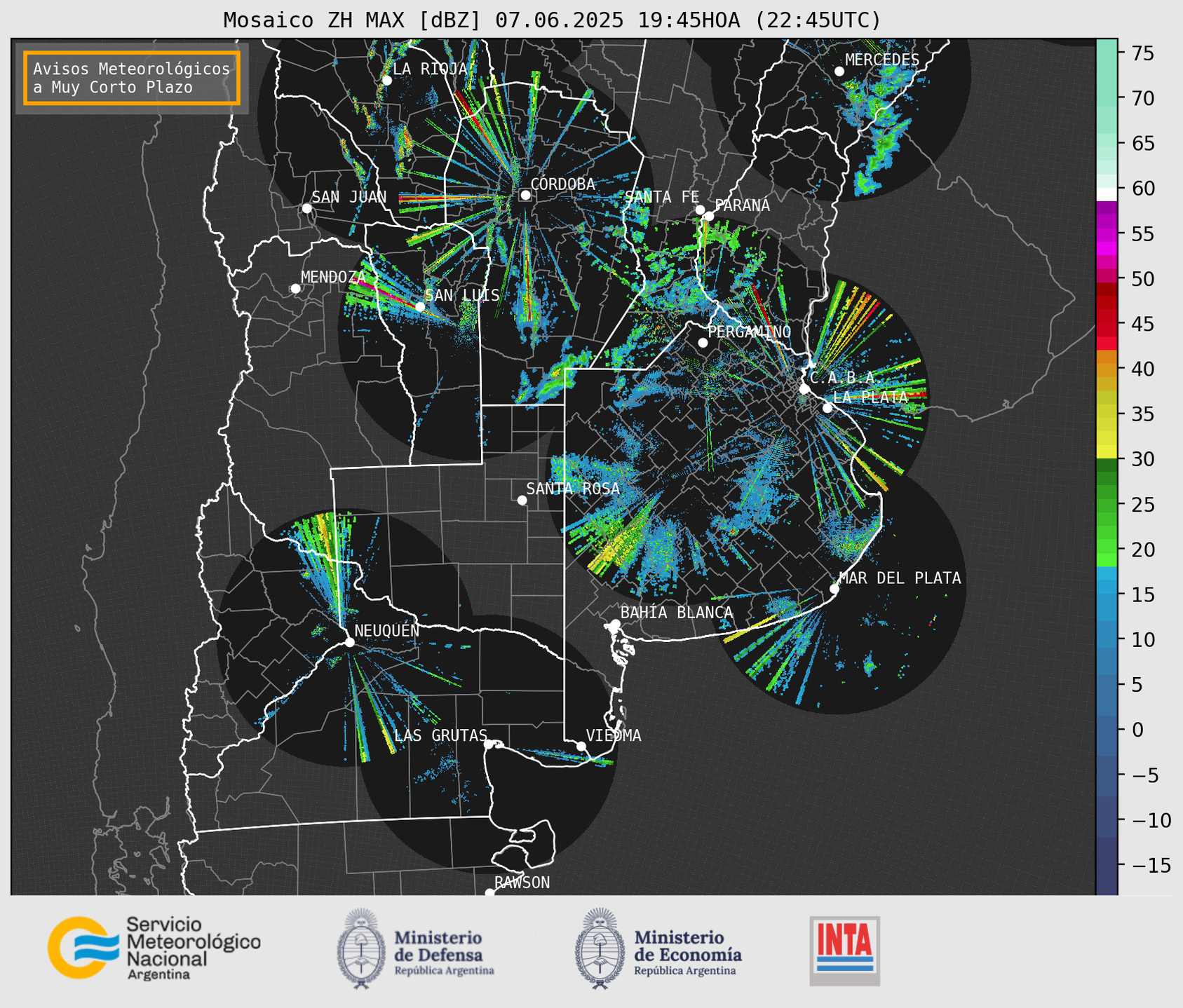1183x1008 pixels.
Task: Click the Rawson city marker dot
Action: (x=489, y=893)
